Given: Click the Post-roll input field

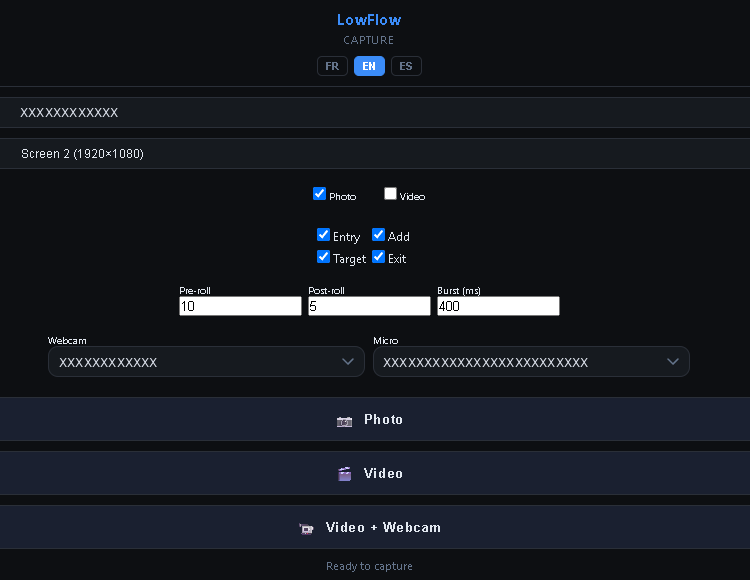Looking at the screenshot, I should click(x=369, y=306).
